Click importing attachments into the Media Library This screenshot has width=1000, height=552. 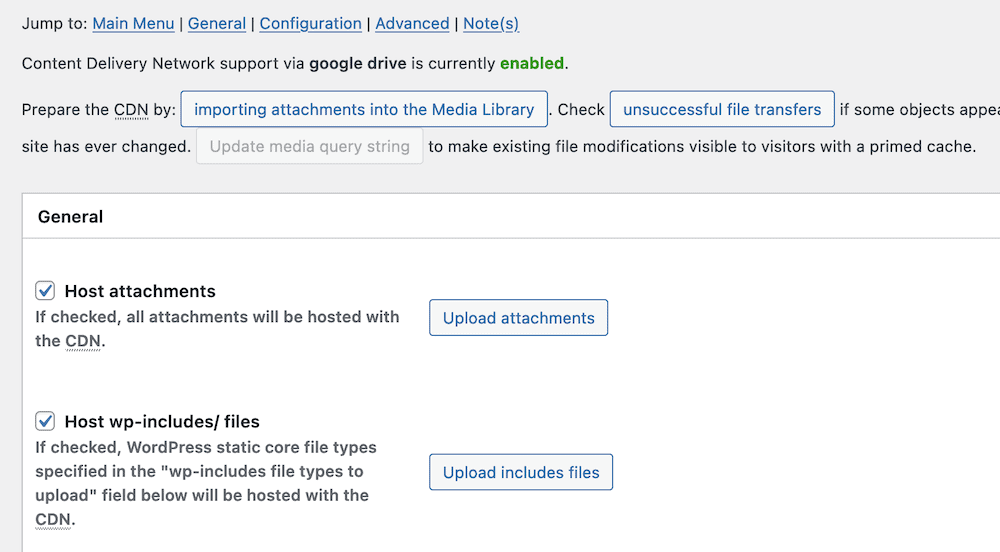click(x=364, y=110)
